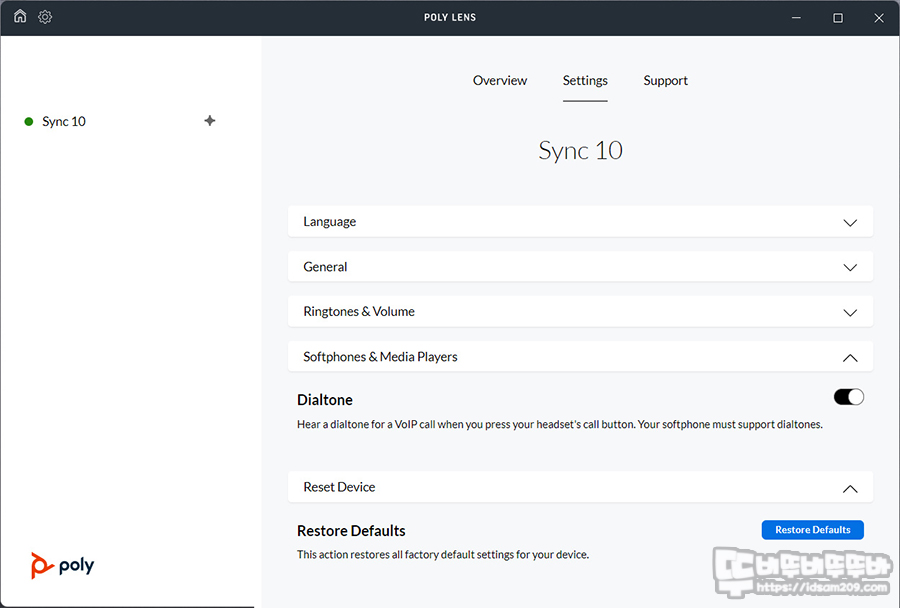Expand the Language section chevron

850,222
